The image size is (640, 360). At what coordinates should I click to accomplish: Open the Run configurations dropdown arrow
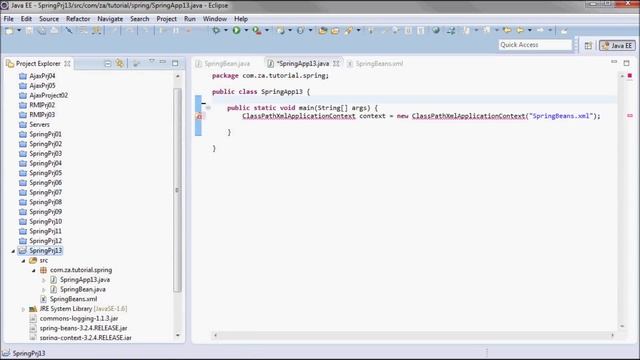[246, 30]
